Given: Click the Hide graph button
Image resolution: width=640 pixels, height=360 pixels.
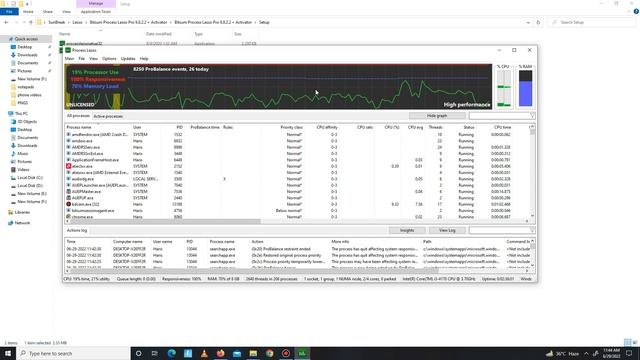Looking at the screenshot, I should 437,116.
